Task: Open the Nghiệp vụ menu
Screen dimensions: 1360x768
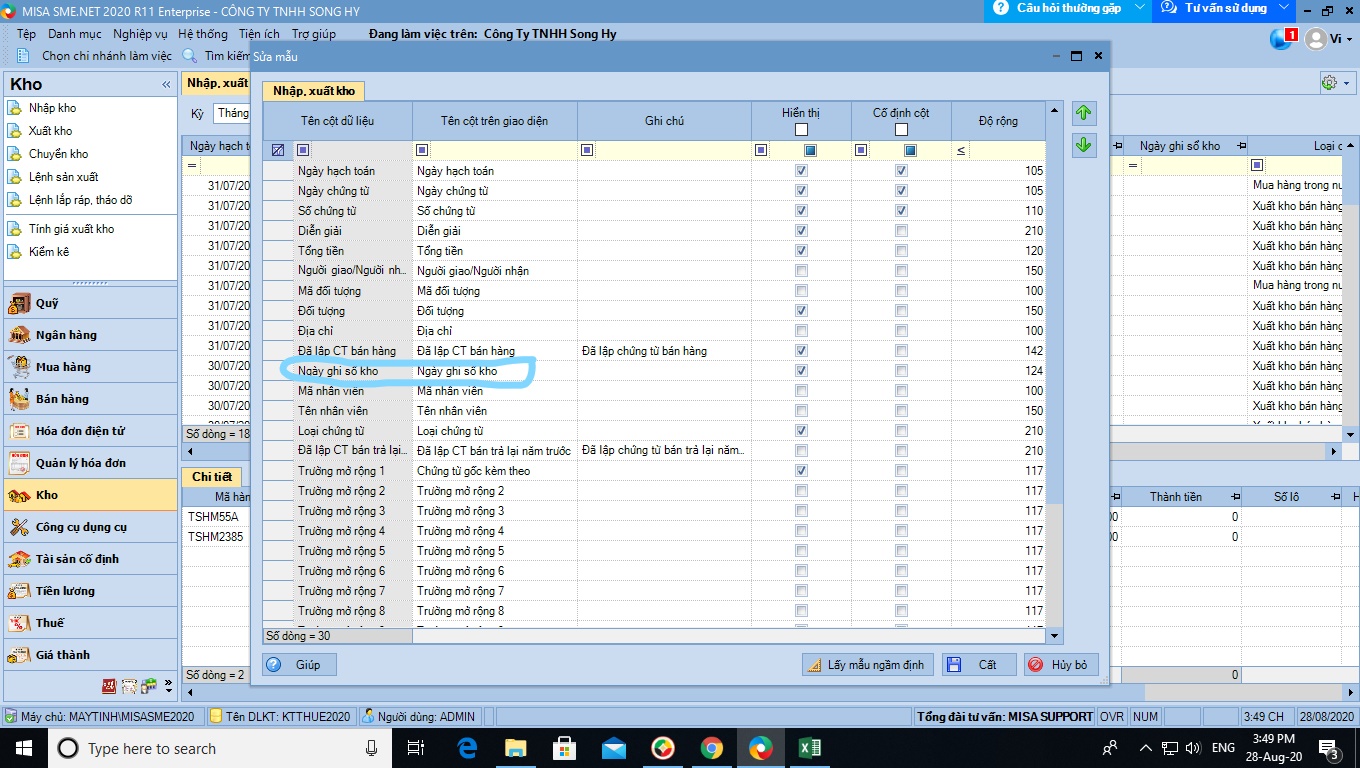Action: click(140, 34)
